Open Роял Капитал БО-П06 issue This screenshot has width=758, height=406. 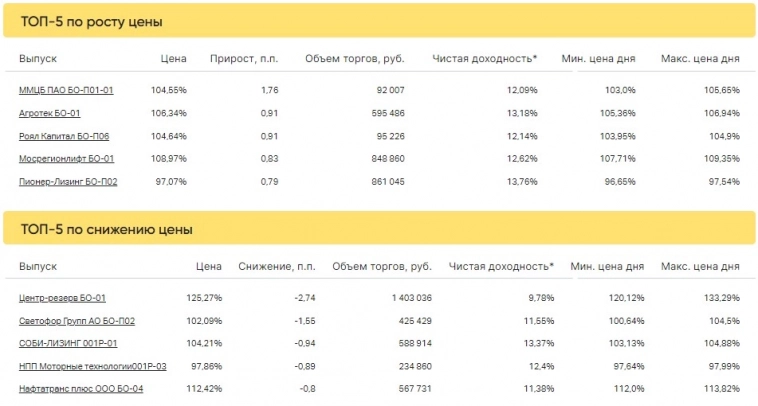[x=64, y=136]
